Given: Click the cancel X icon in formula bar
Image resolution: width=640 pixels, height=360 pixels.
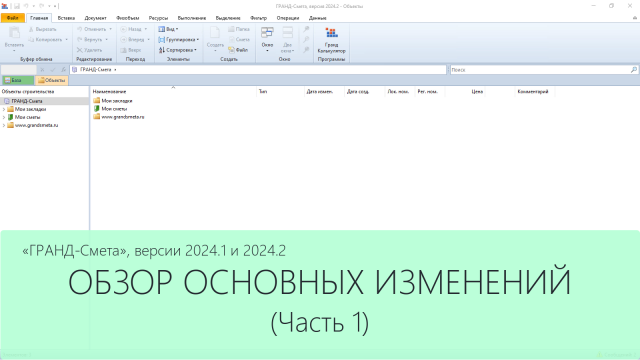Looking at the screenshot, I should pos(42,70).
